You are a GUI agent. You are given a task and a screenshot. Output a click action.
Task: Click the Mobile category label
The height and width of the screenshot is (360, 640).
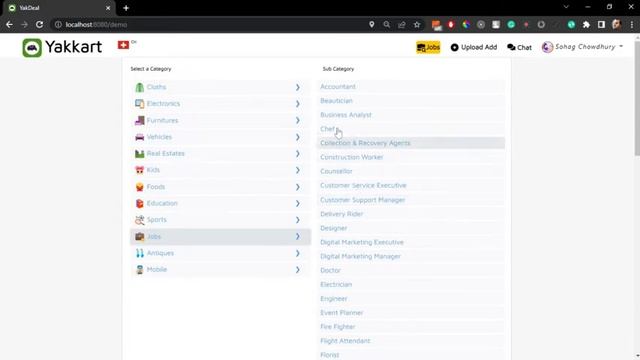[x=157, y=270]
